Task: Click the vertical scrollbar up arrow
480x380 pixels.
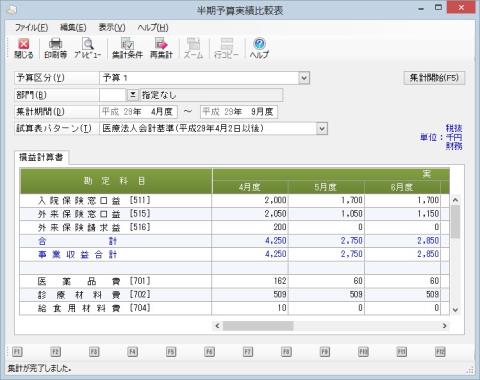Action: pyautogui.click(x=455, y=200)
